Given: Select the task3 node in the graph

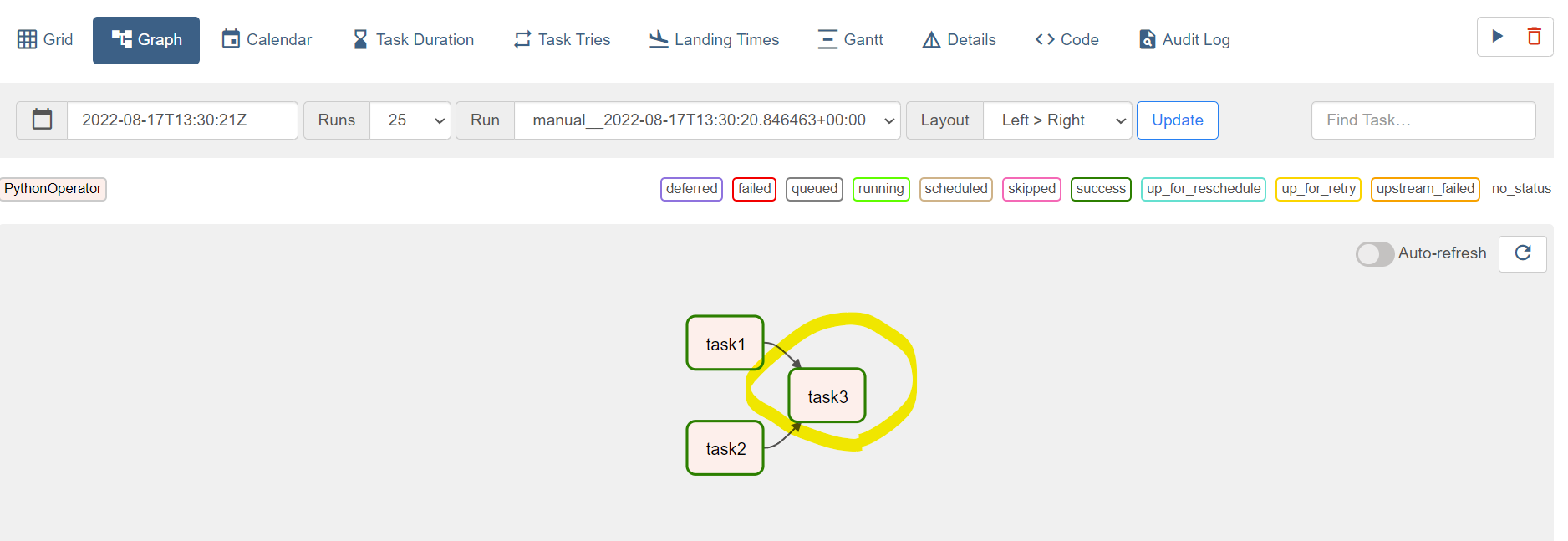Looking at the screenshot, I should tap(827, 396).
